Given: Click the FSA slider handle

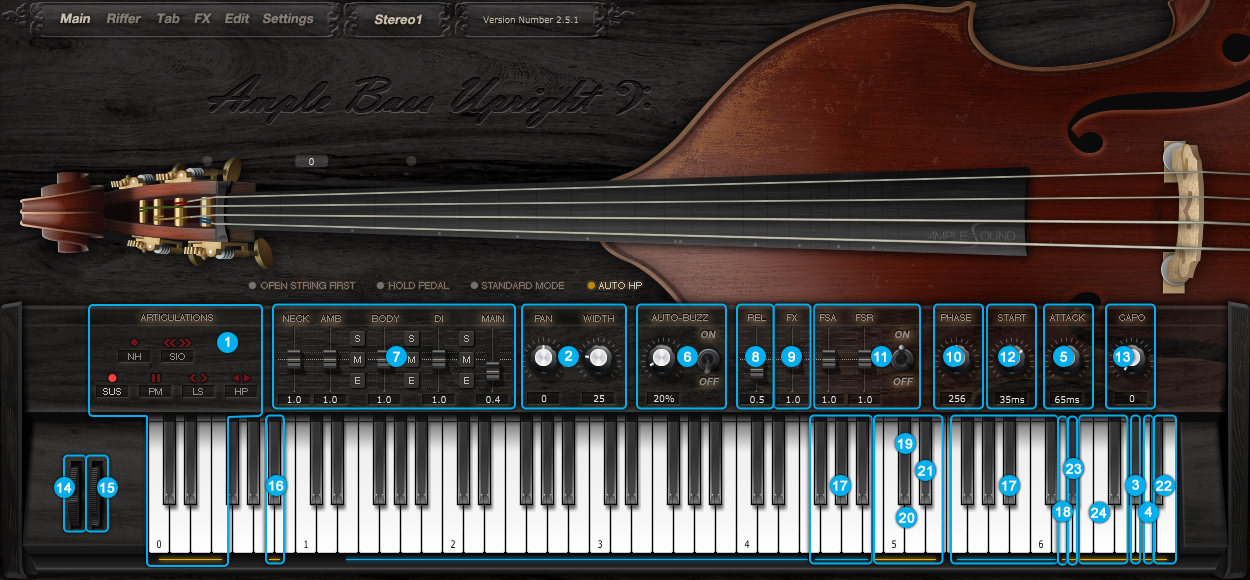Looking at the screenshot, I should coord(828,358).
